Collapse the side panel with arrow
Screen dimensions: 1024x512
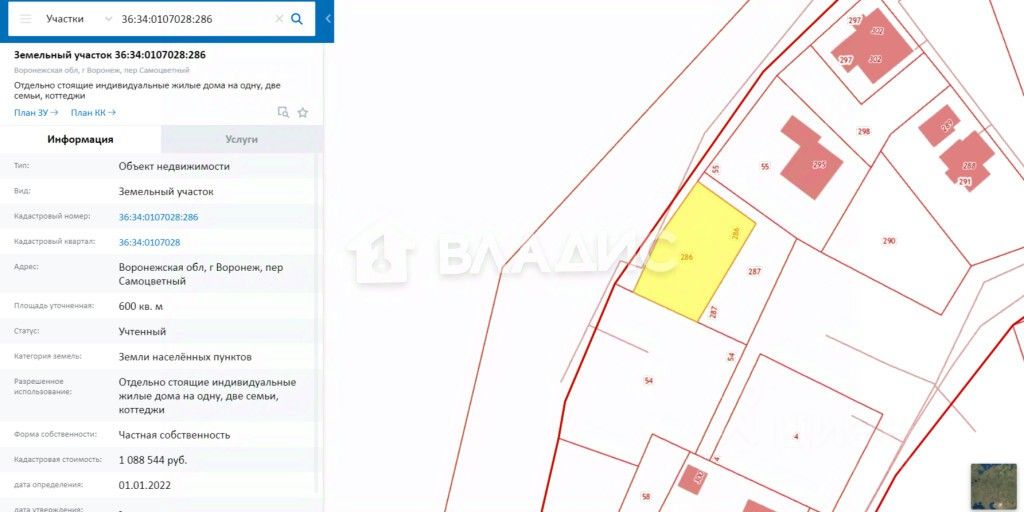point(328,19)
